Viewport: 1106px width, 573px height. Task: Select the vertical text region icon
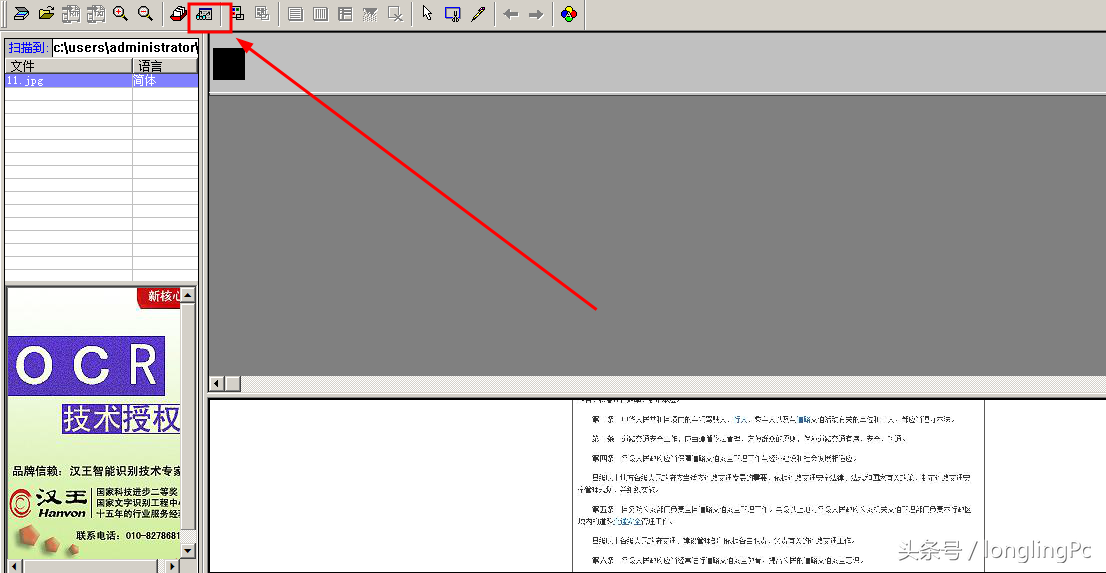tap(321, 13)
